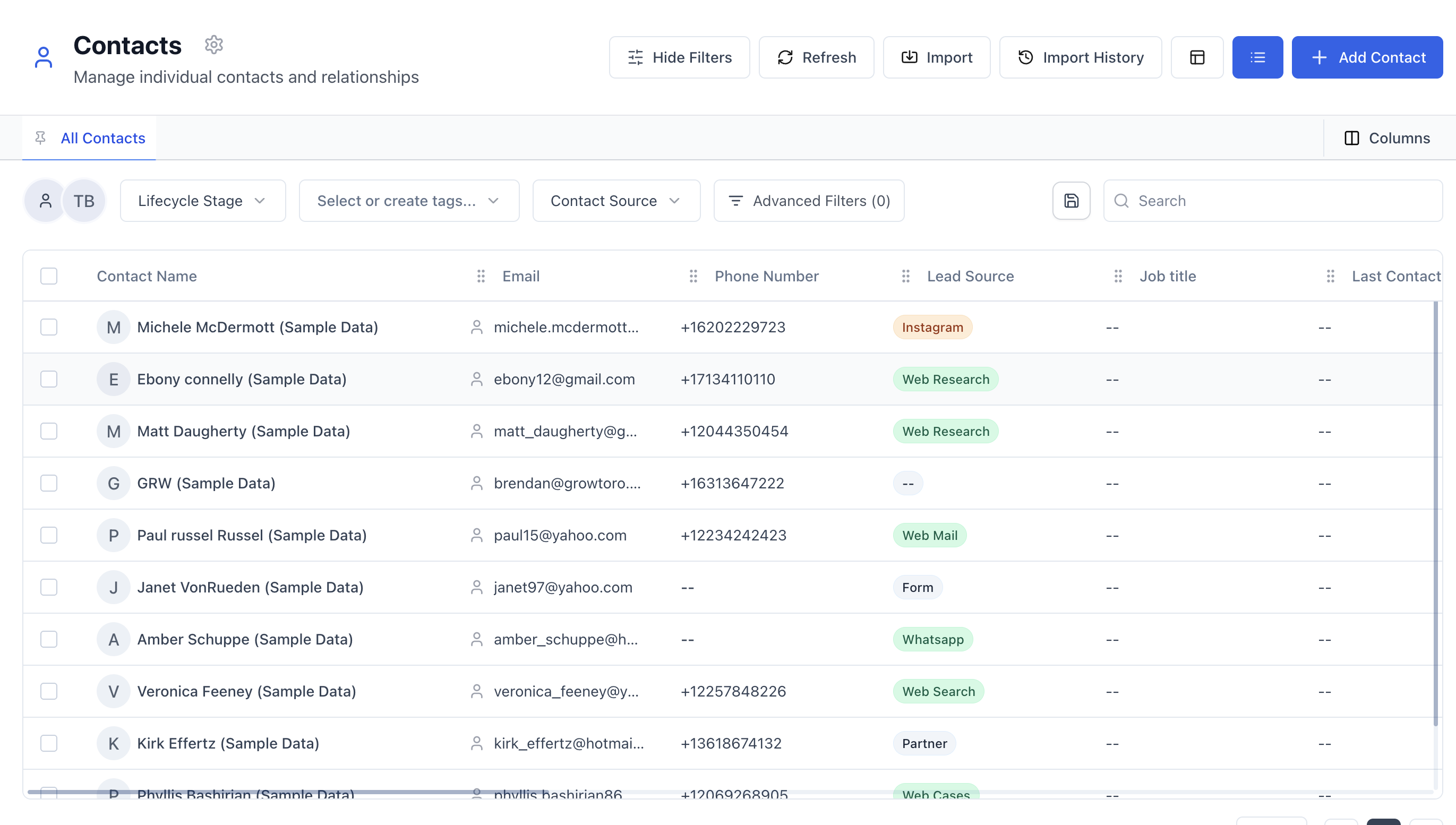Expand the Lifecycle Stage dropdown

(x=202, y=201)
